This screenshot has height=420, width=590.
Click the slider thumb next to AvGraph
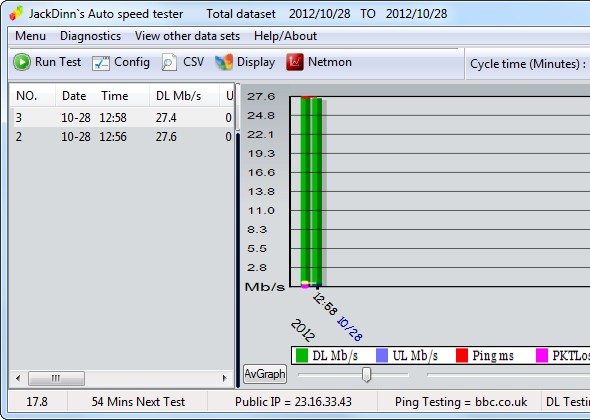(366, 374)
